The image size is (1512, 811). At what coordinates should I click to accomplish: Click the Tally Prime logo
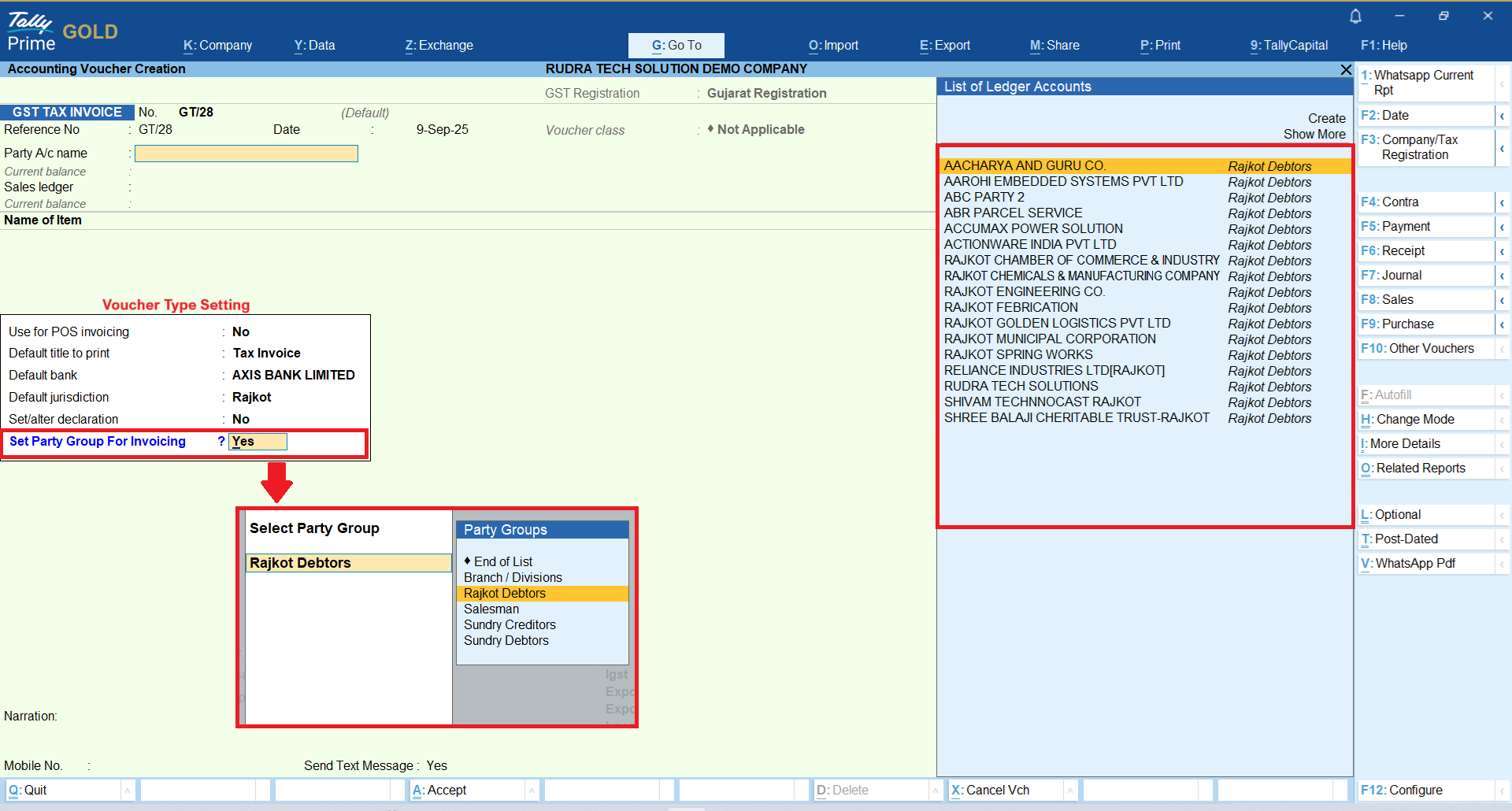pos(31,31)
